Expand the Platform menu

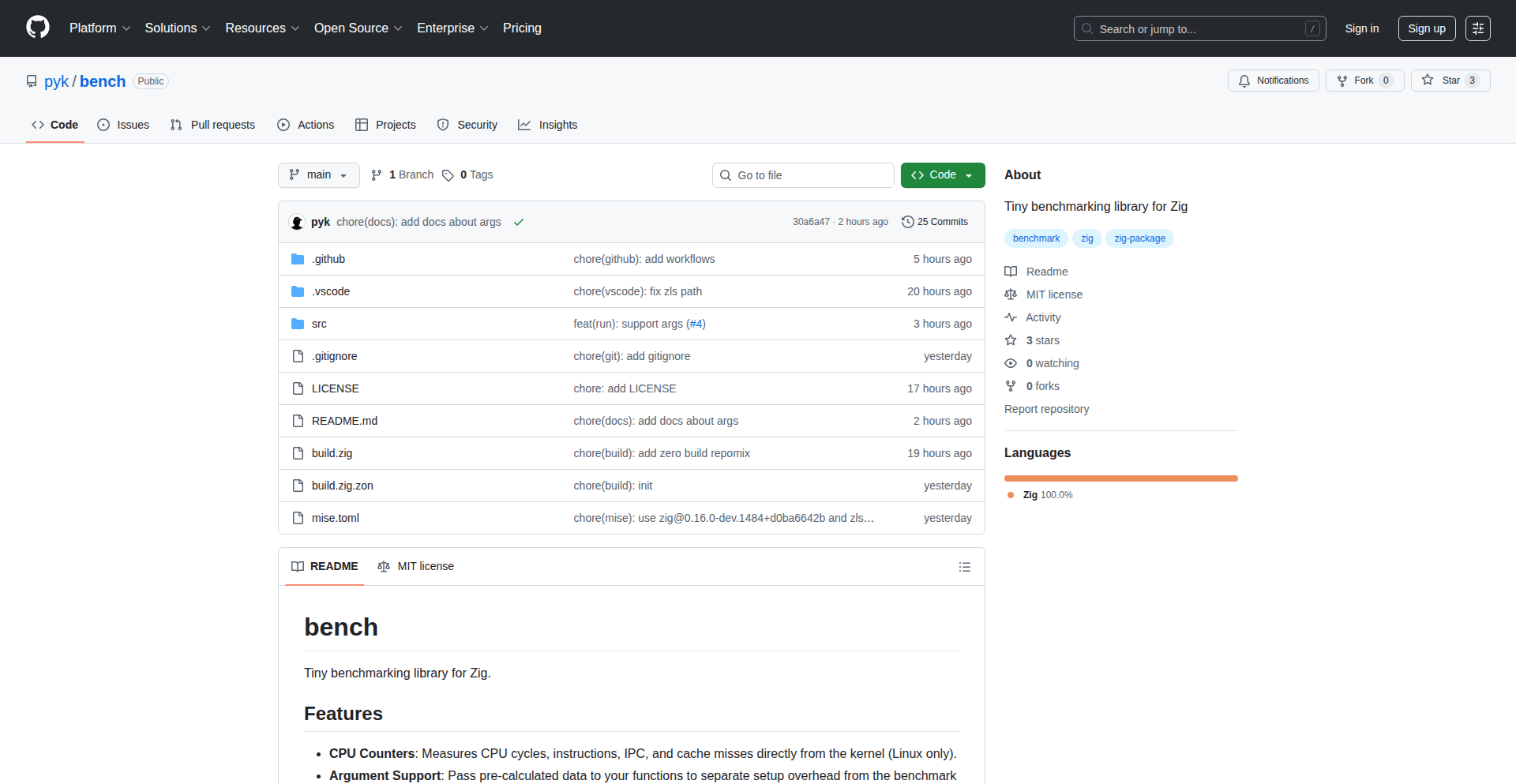[99, 28]
